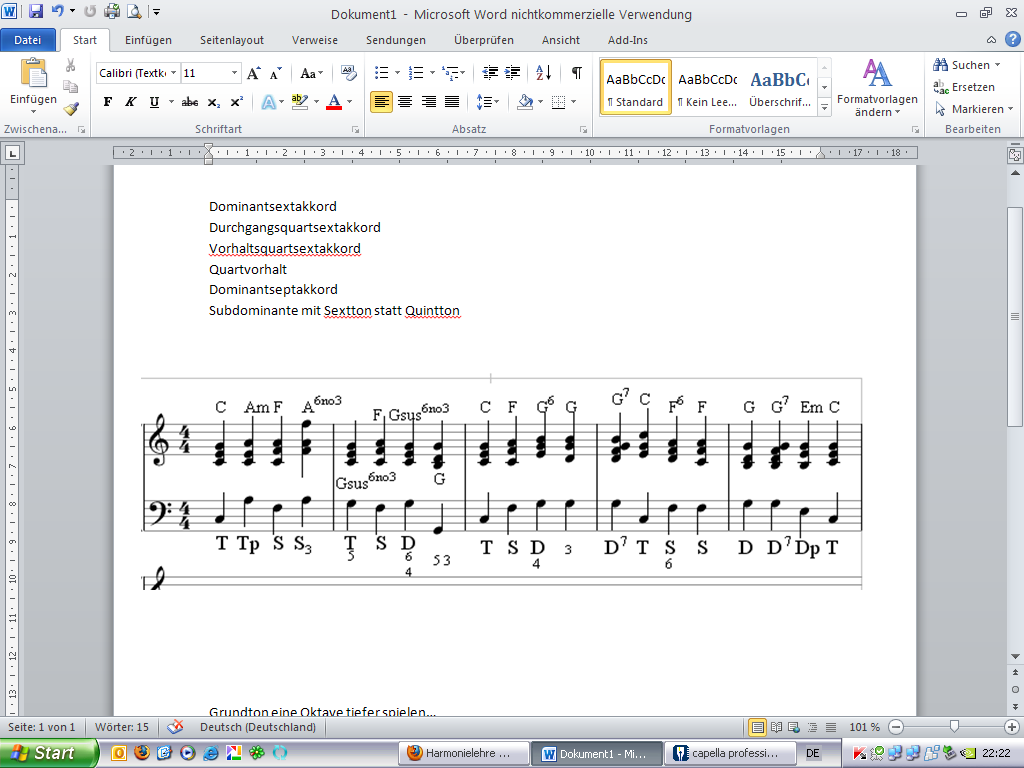The width and height of the screenshot is (1024, 768).
Task: Toggle show paragraph marks
Action: tap(577, 72)
